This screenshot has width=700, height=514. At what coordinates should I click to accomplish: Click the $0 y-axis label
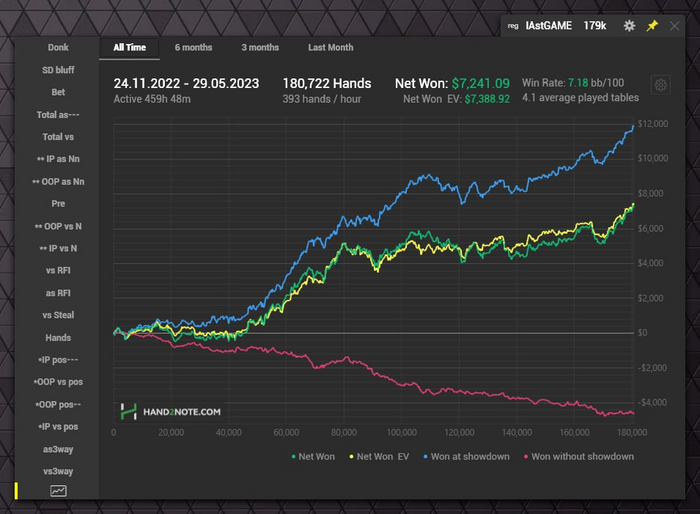(x=642, y=333)
